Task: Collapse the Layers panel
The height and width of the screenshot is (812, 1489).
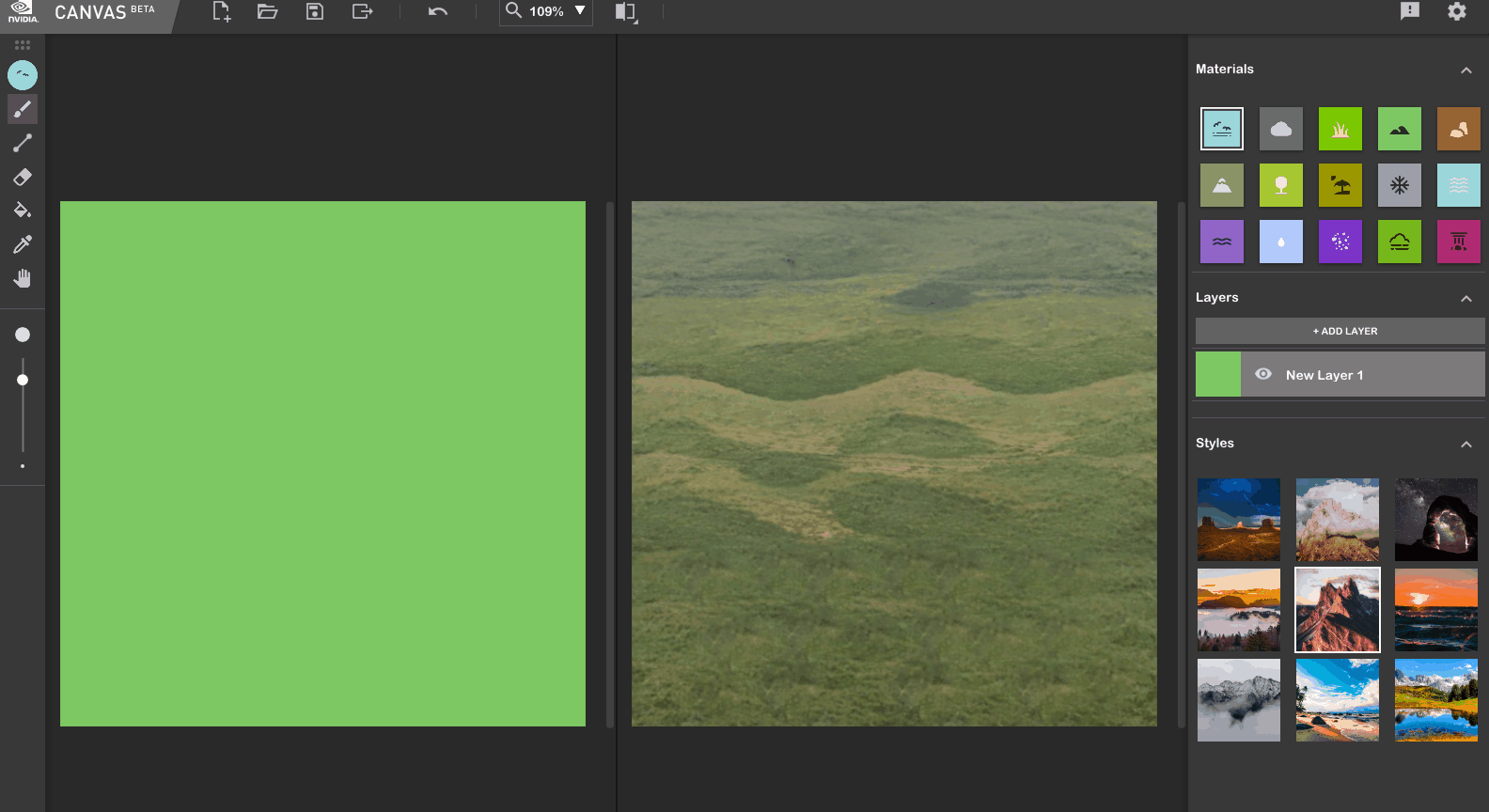Action: [1465, 299]
